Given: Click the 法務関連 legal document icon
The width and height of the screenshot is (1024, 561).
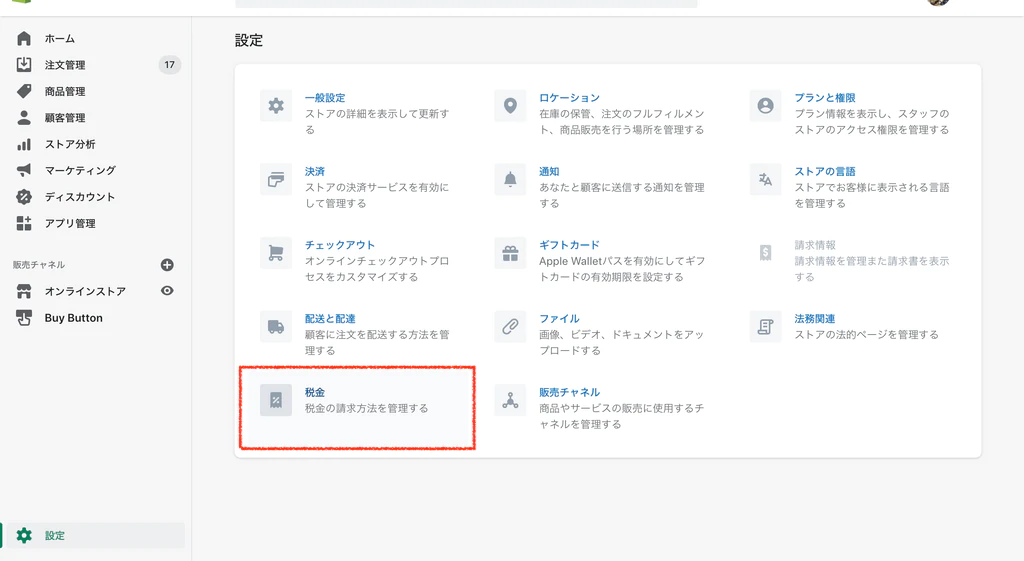Looking at the screenshot, I should click(x=765, y=327).
